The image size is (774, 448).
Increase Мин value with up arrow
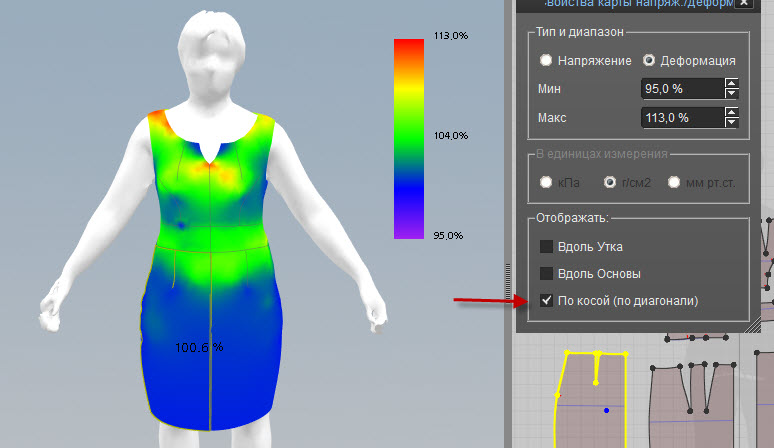click(x=732, y=84)
